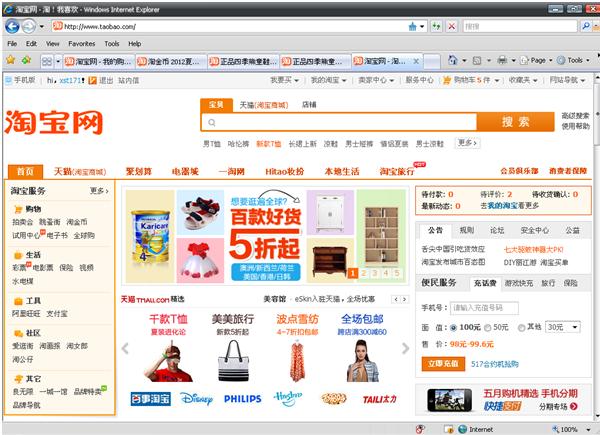This screenshot has width=600, height=435.
Task: Click the 生活 icon in sidebar
Action: click(18, 255)
